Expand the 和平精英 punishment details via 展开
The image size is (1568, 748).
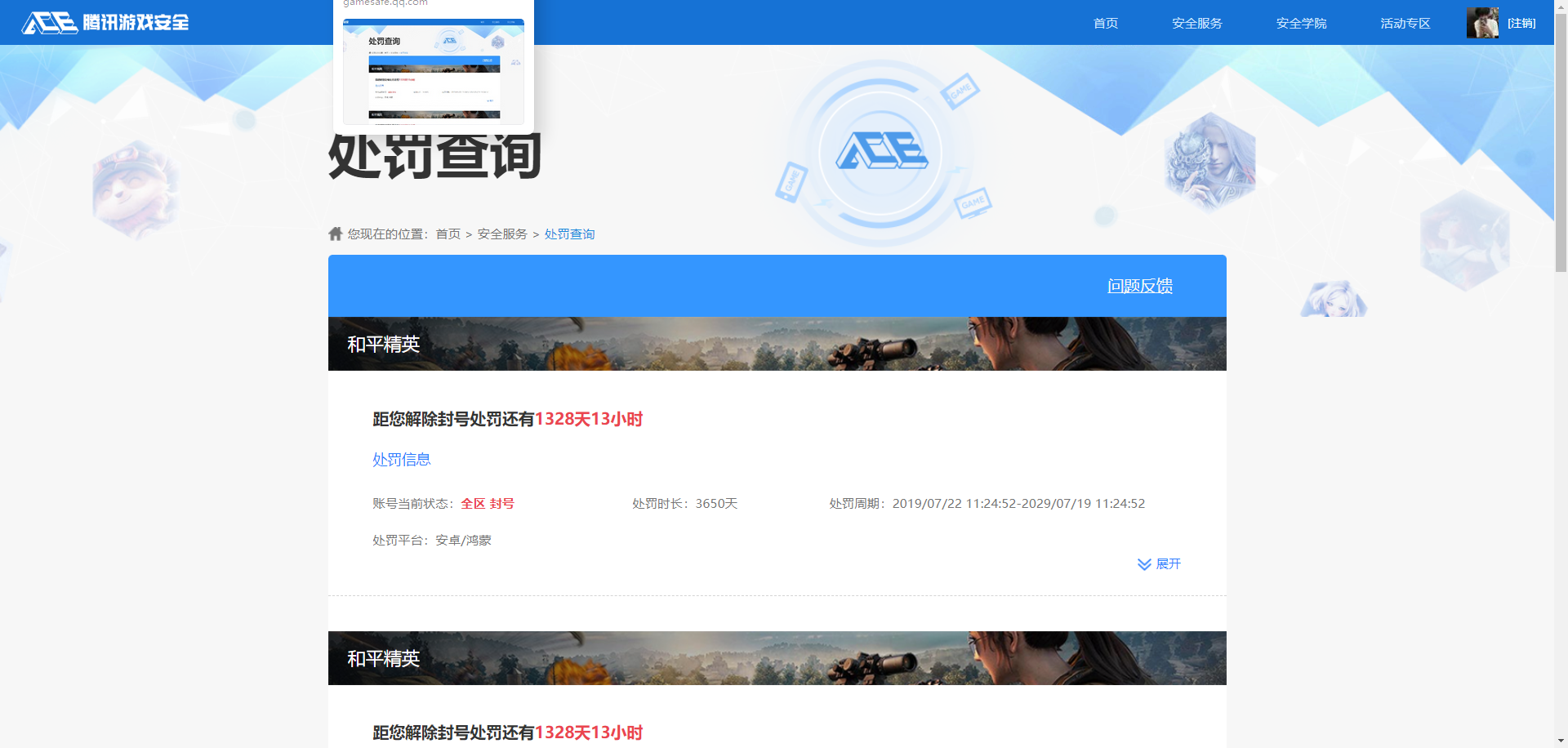click(1168, 563)
